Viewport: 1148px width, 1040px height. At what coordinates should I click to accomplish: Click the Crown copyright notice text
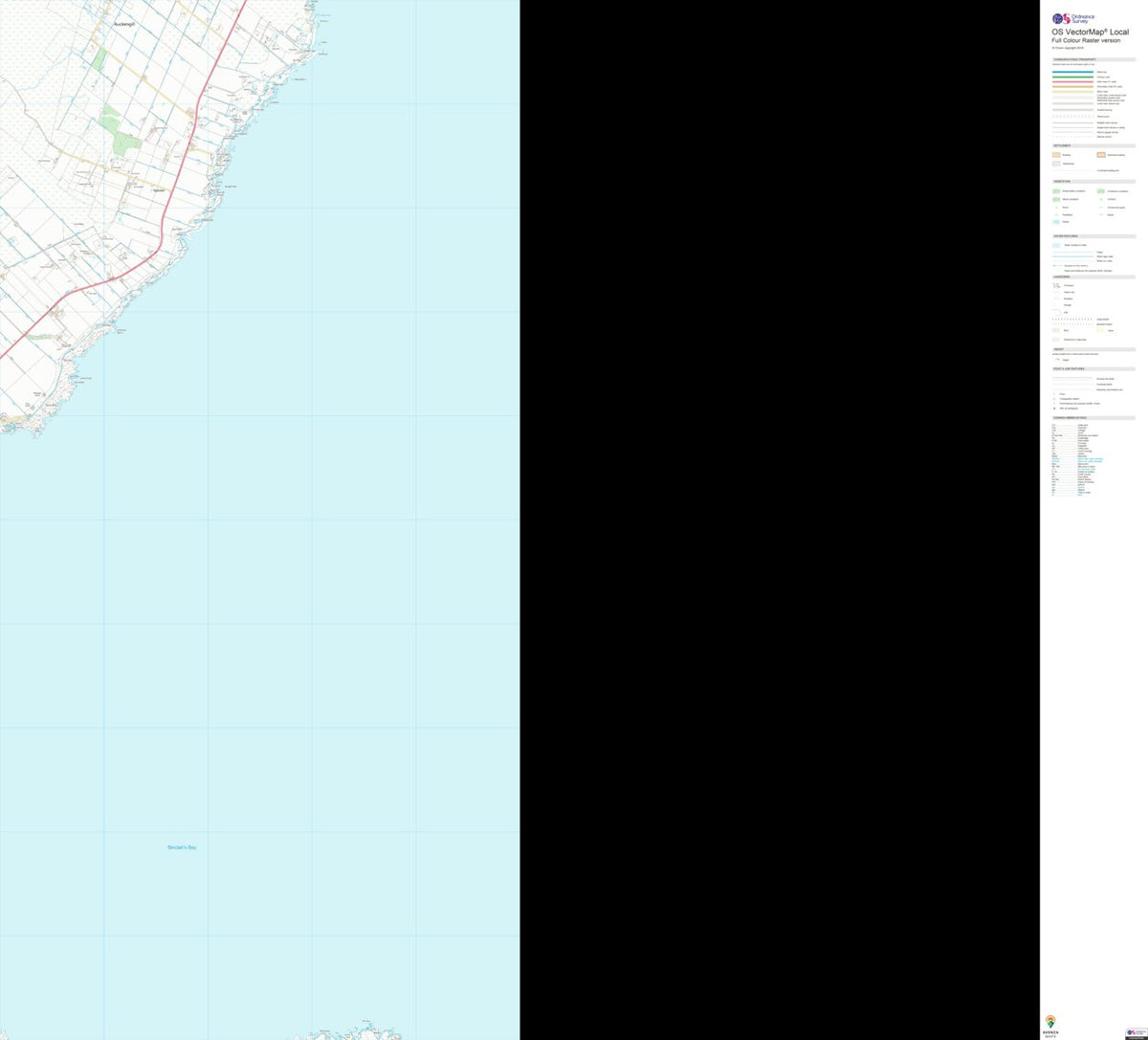pyautogui.click(x=1068, y=48)
